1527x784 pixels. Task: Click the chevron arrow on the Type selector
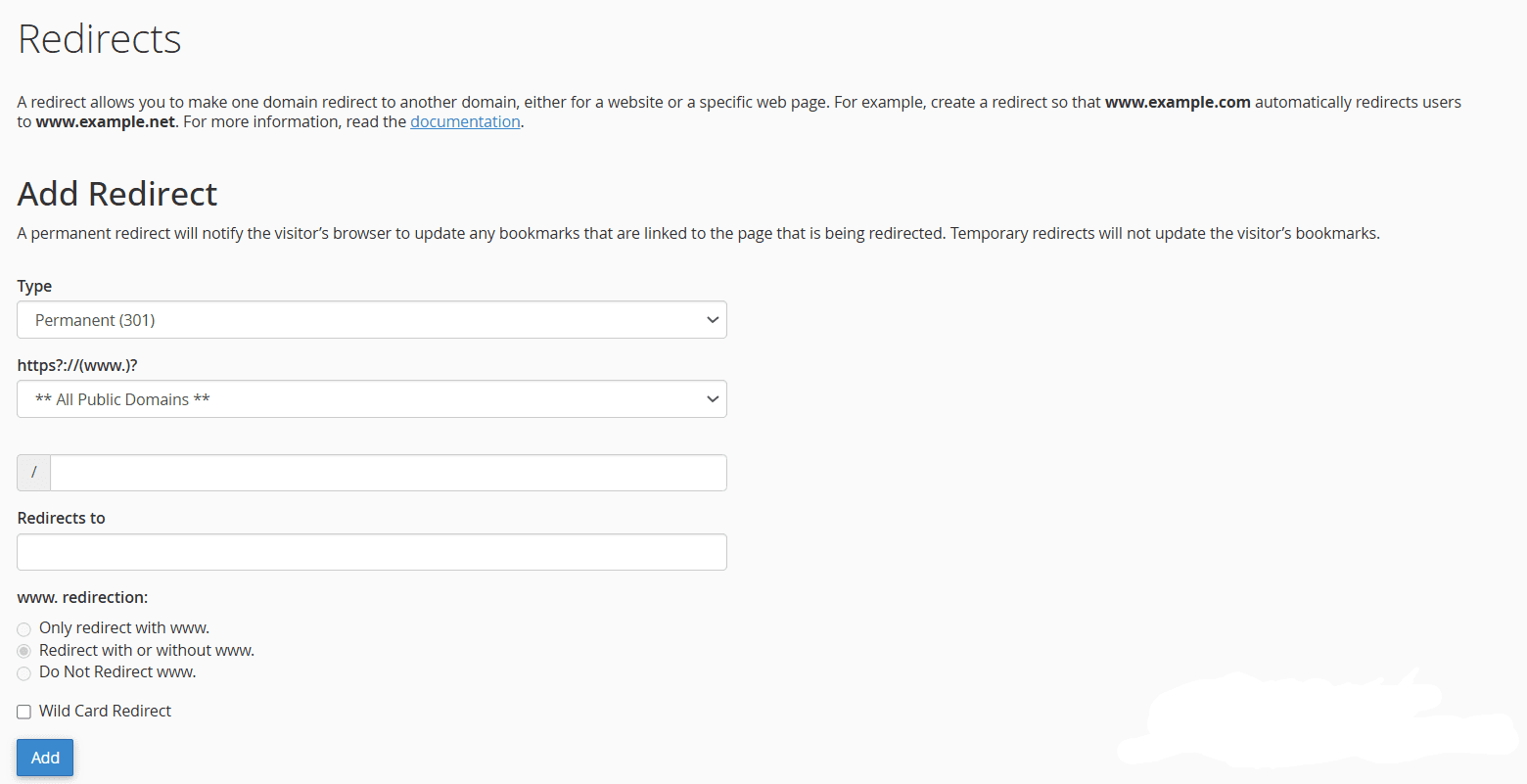click(x=713, y=320)
